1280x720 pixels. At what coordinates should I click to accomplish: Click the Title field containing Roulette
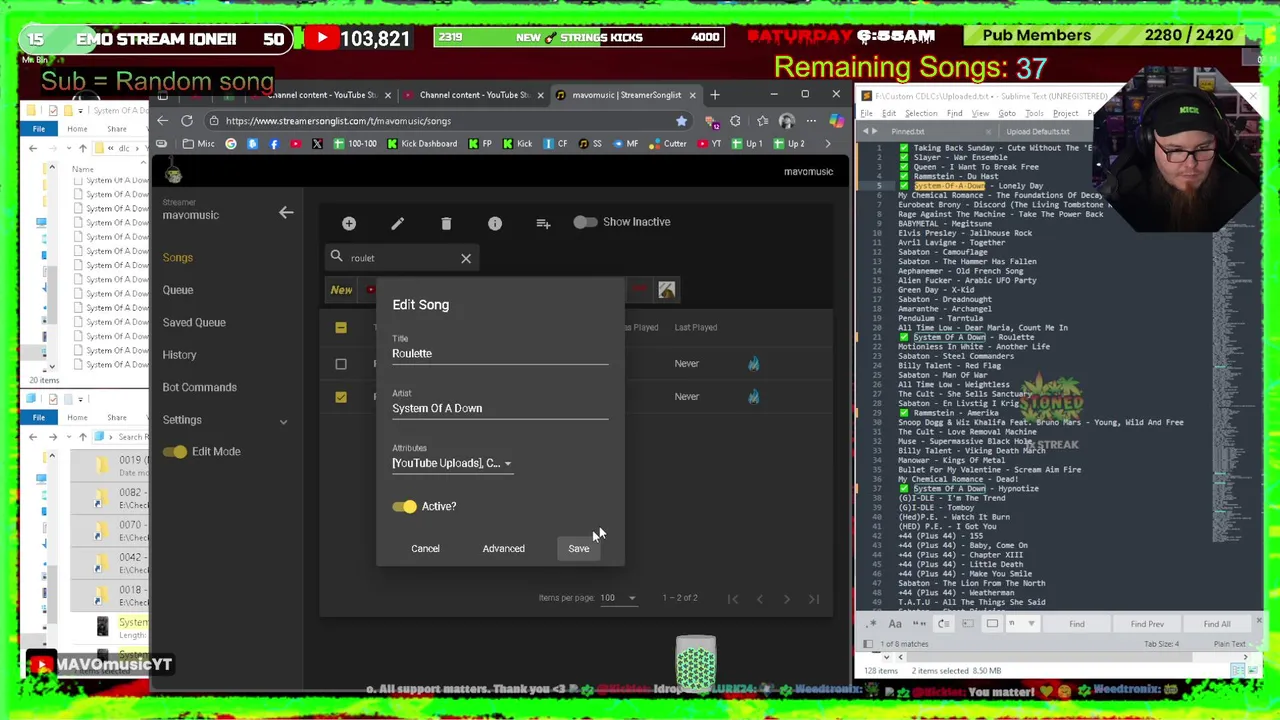[x=500, y=353]
